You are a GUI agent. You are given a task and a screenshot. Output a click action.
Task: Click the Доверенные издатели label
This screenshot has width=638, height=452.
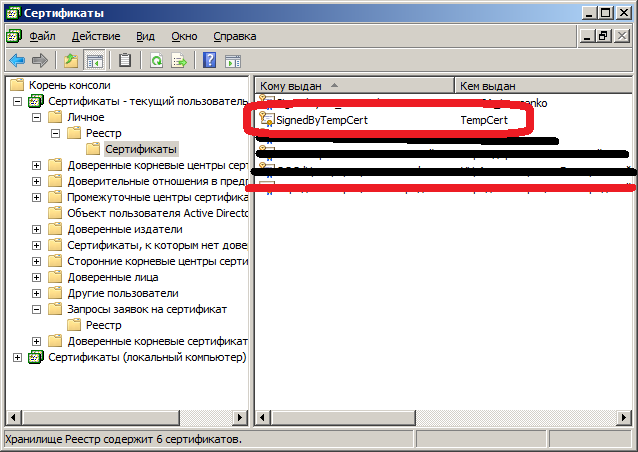pos(125,229)
